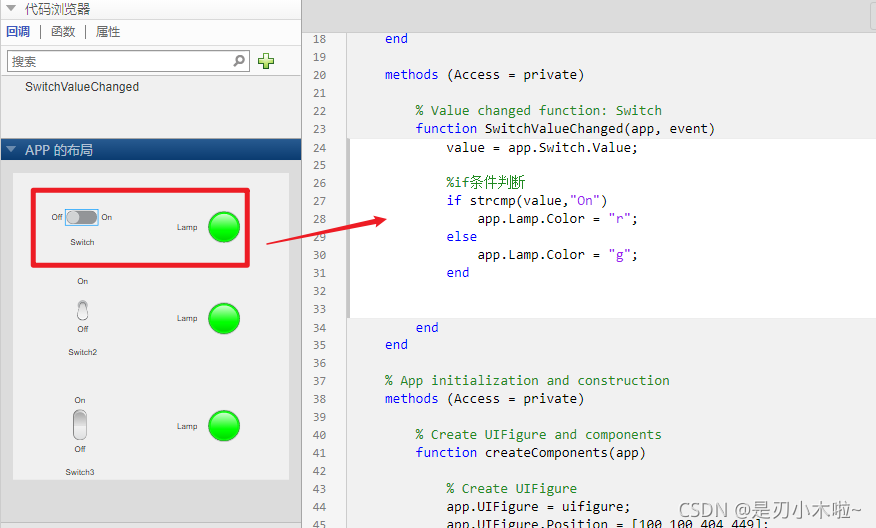This screenshot has width=876, height=528.
Task: Click the Switch label text
Action: click(x=82, y=242)
